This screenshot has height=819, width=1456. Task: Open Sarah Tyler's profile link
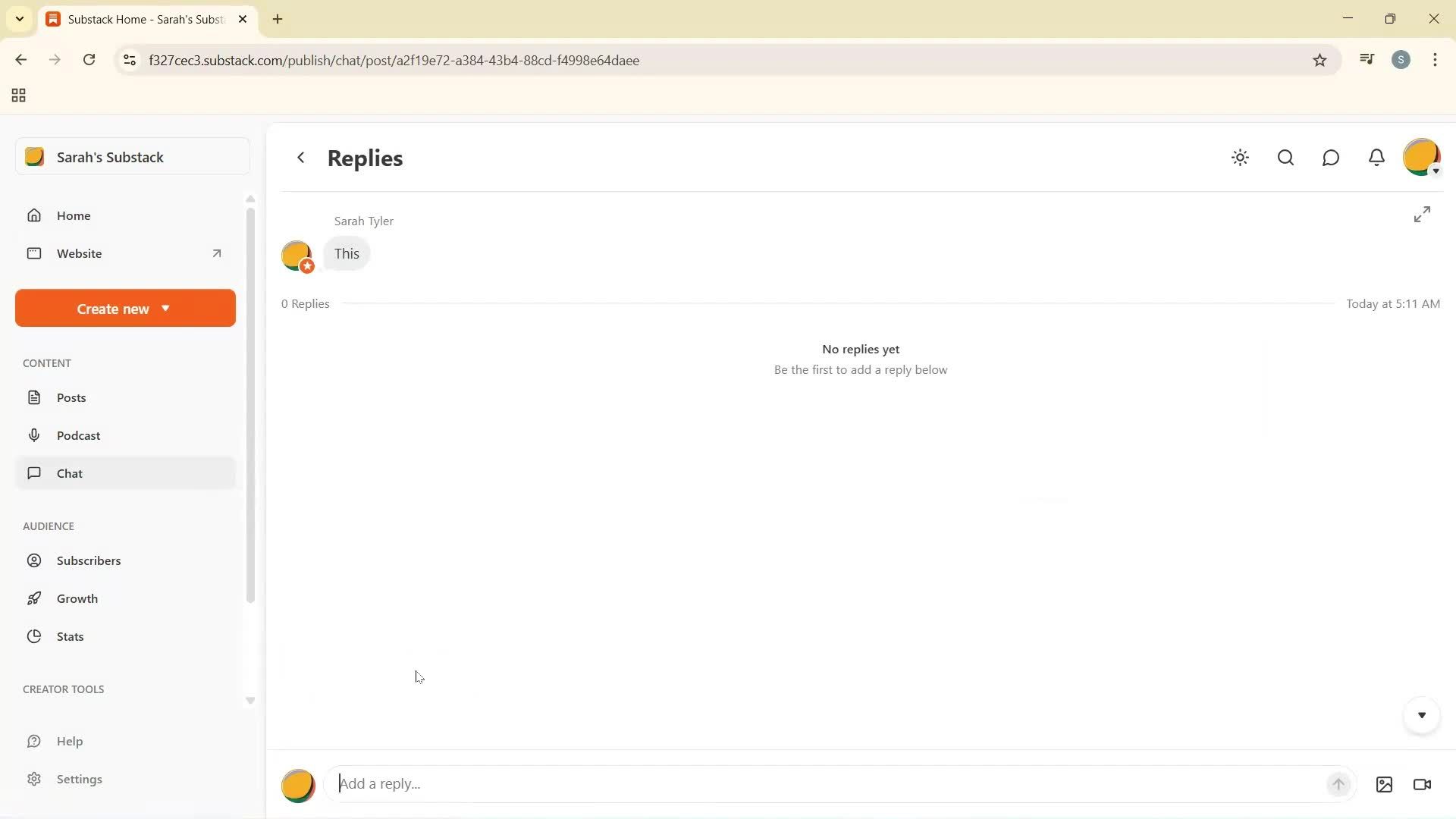pyautogui.click(x=363, y=221)
